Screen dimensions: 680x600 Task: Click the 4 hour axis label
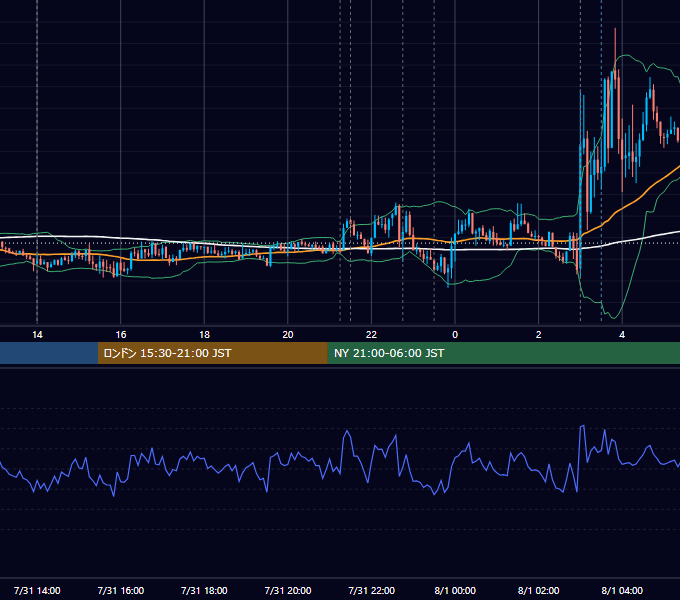[622, 335]
